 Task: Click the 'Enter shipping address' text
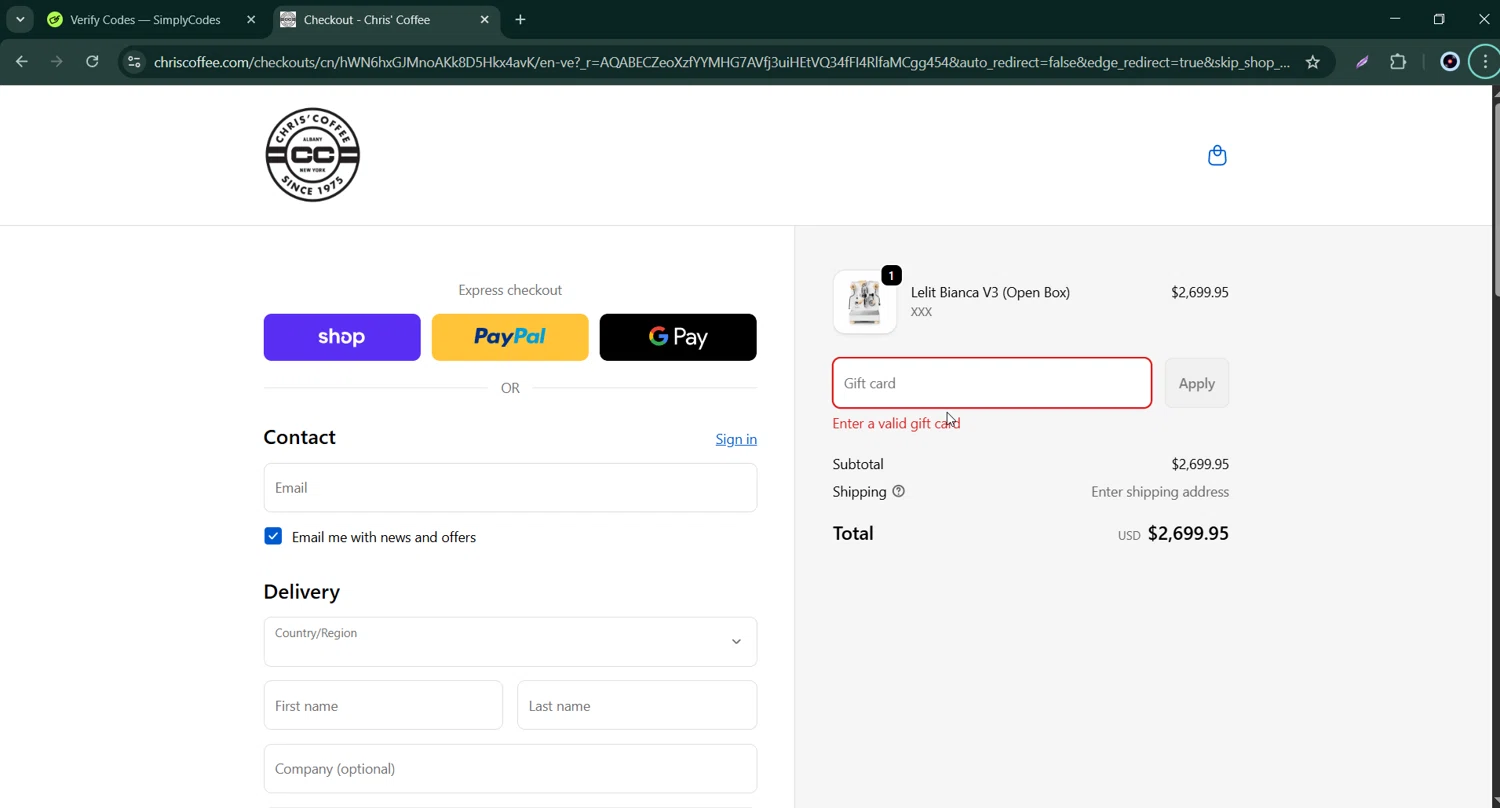point(1160,491)
